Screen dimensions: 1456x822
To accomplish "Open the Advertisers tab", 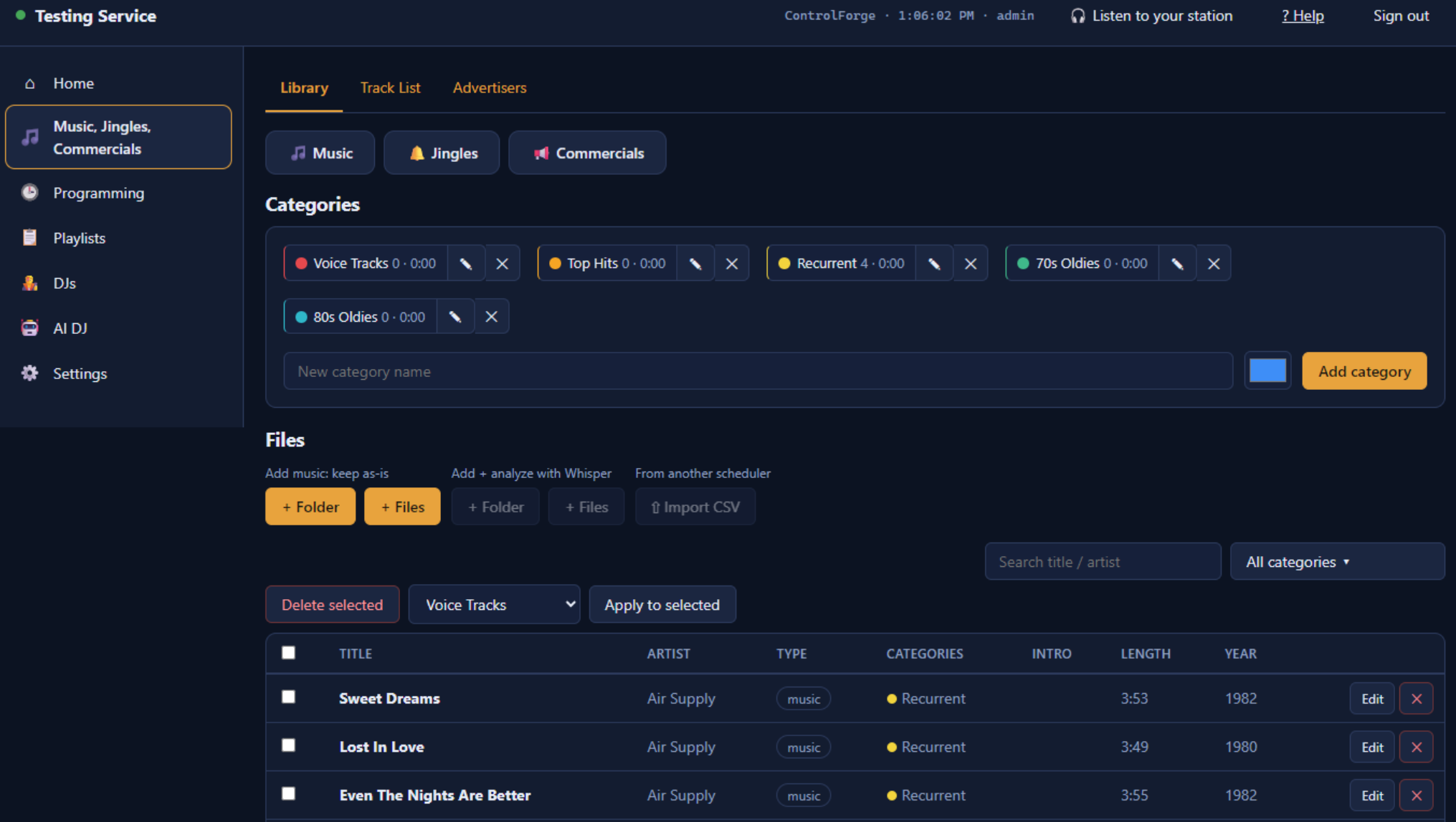I will (490, 87).
